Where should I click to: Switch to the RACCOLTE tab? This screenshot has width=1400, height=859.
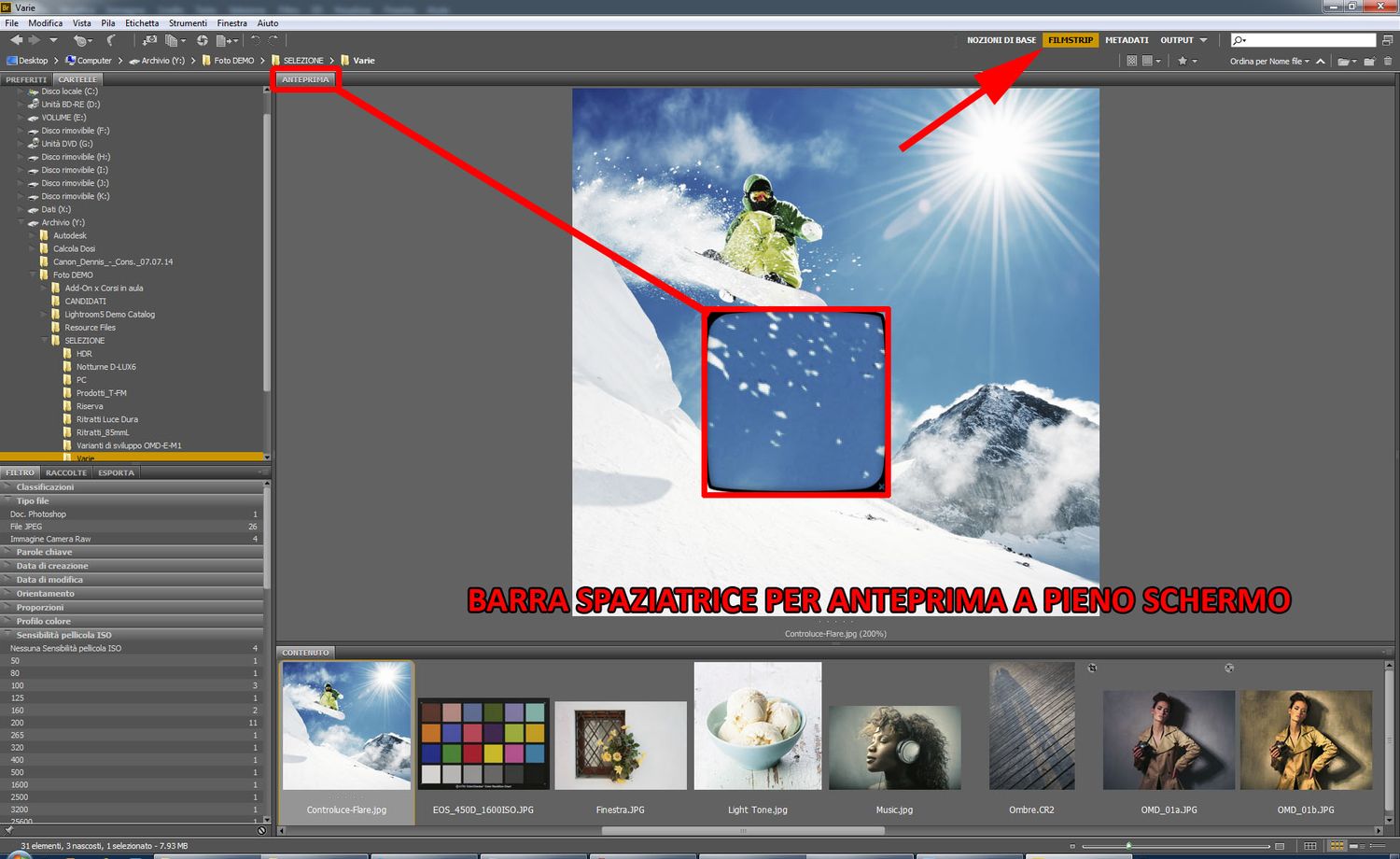[x=66, y=472]
